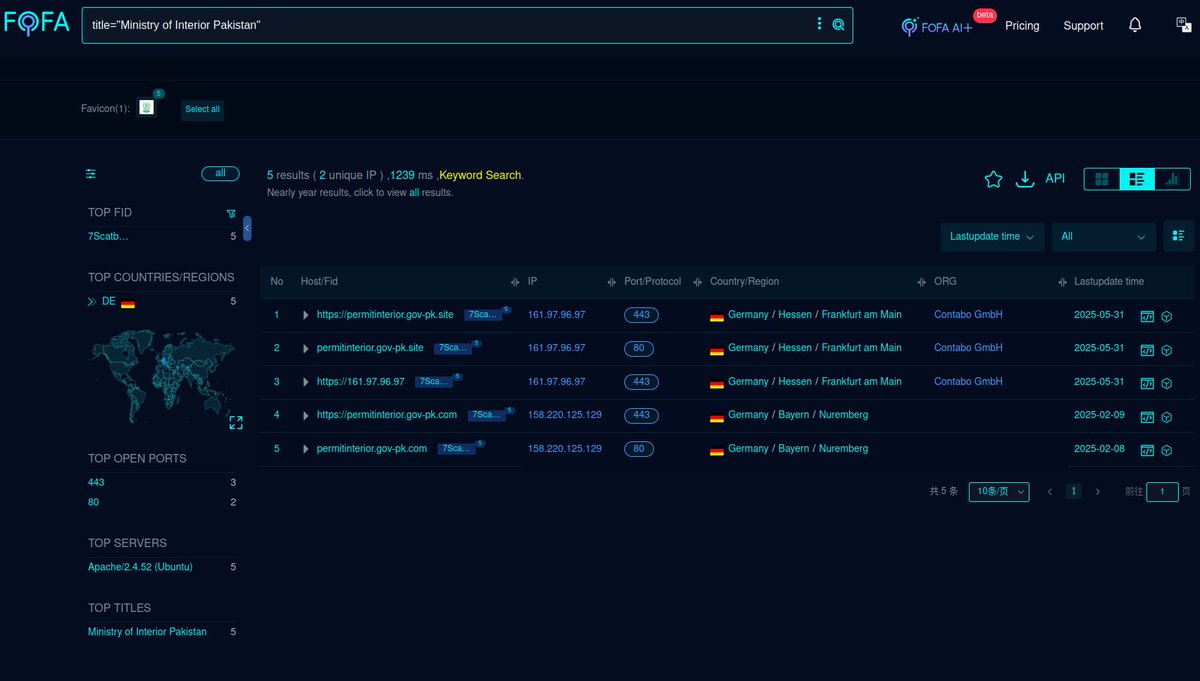This screenshot has height=681, width=1200.
Task: Go to the next results page
Action: click(x=1098, y=492)
